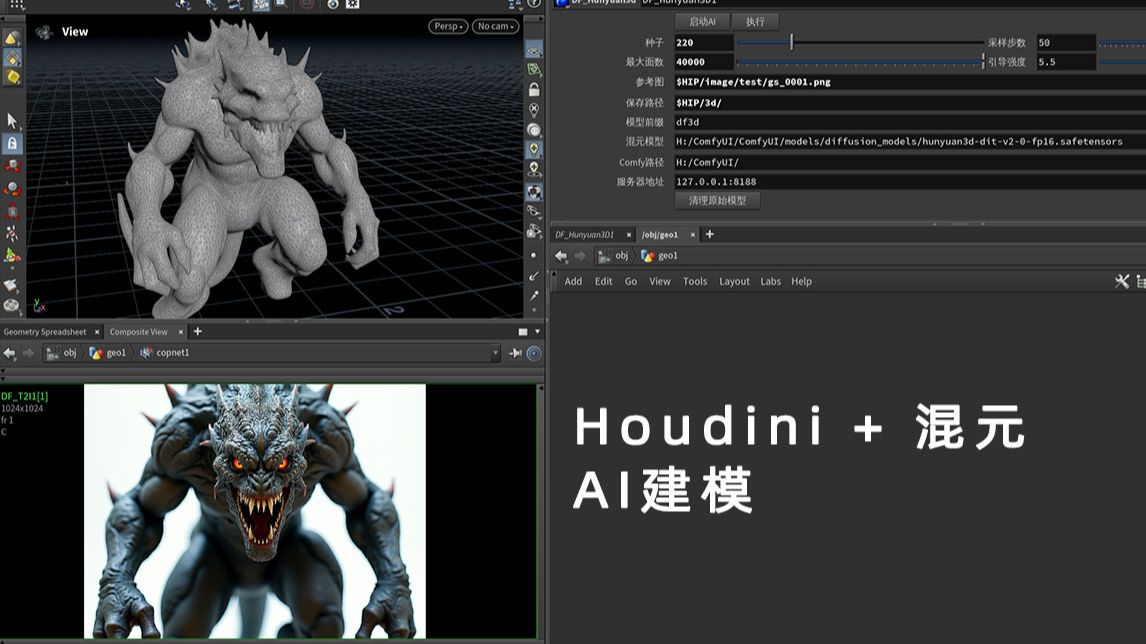The width and height of the screenshot is (1146, 644).
Task: Toggle the high quality lighting icon
Action: pyautogui.click(x=534, y=169)
